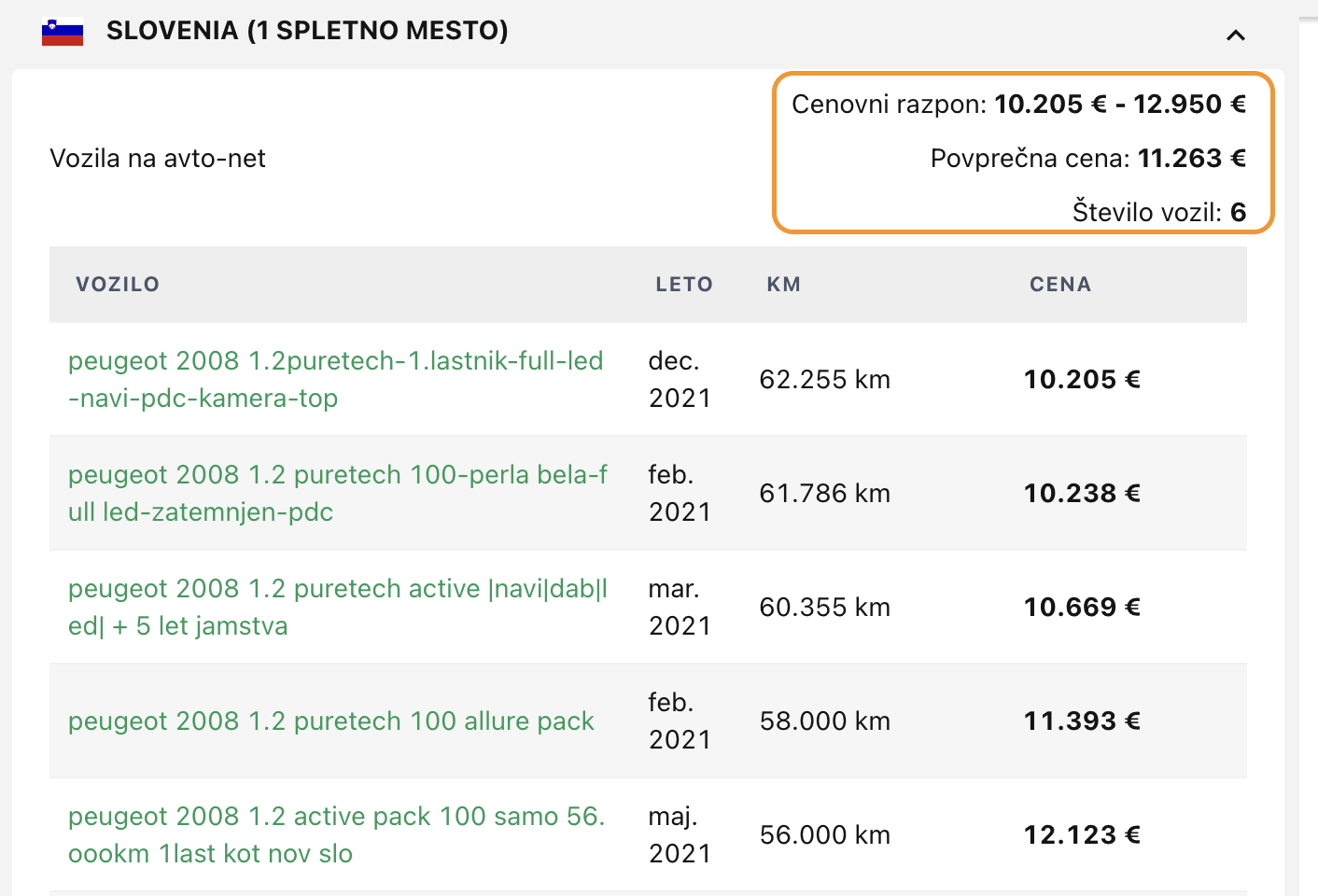Click the mar. 2021 year cell
1318x896 pixels.
click(680, 607)
